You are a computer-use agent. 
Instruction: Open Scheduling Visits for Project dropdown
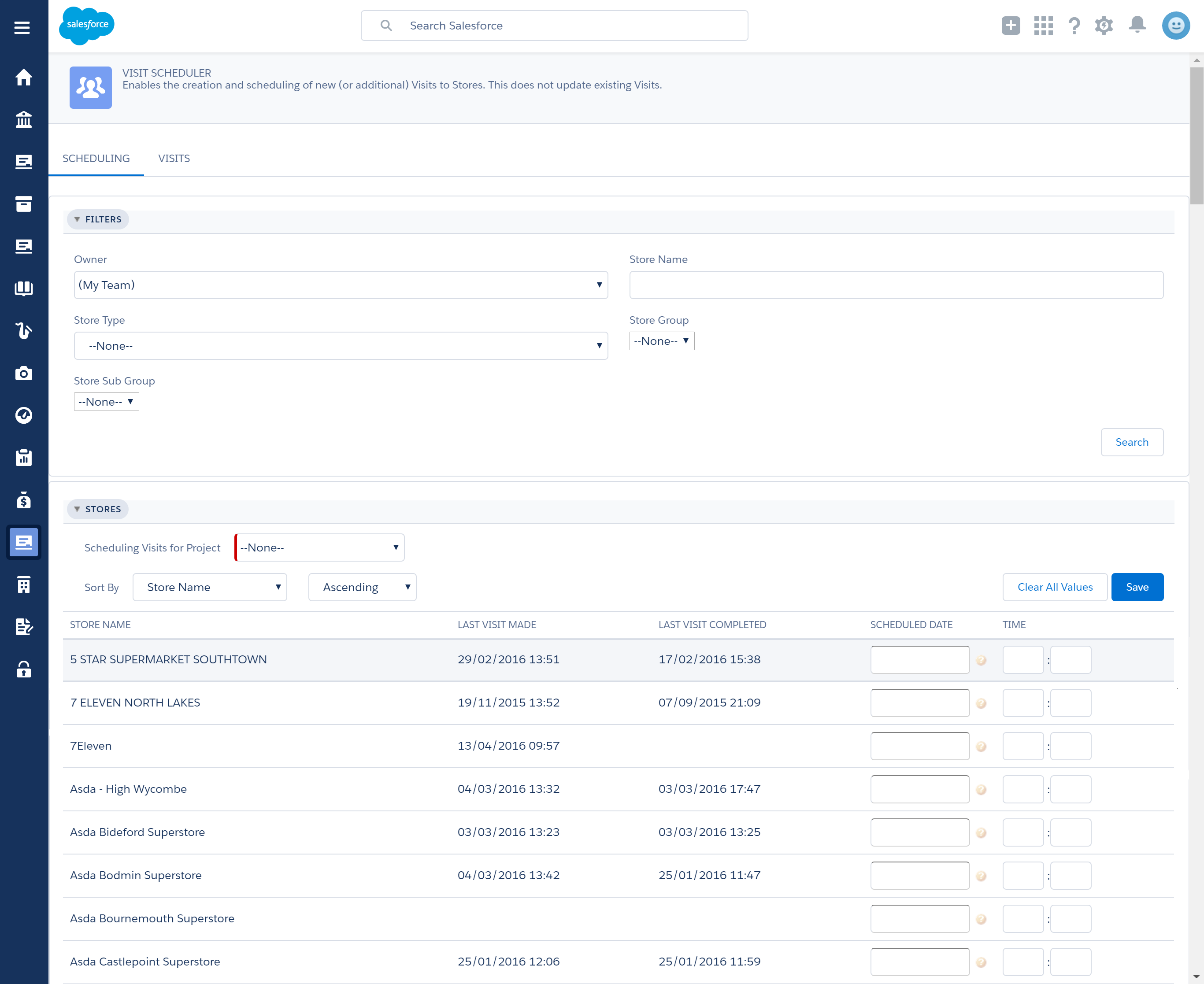(x=320, y=547)
